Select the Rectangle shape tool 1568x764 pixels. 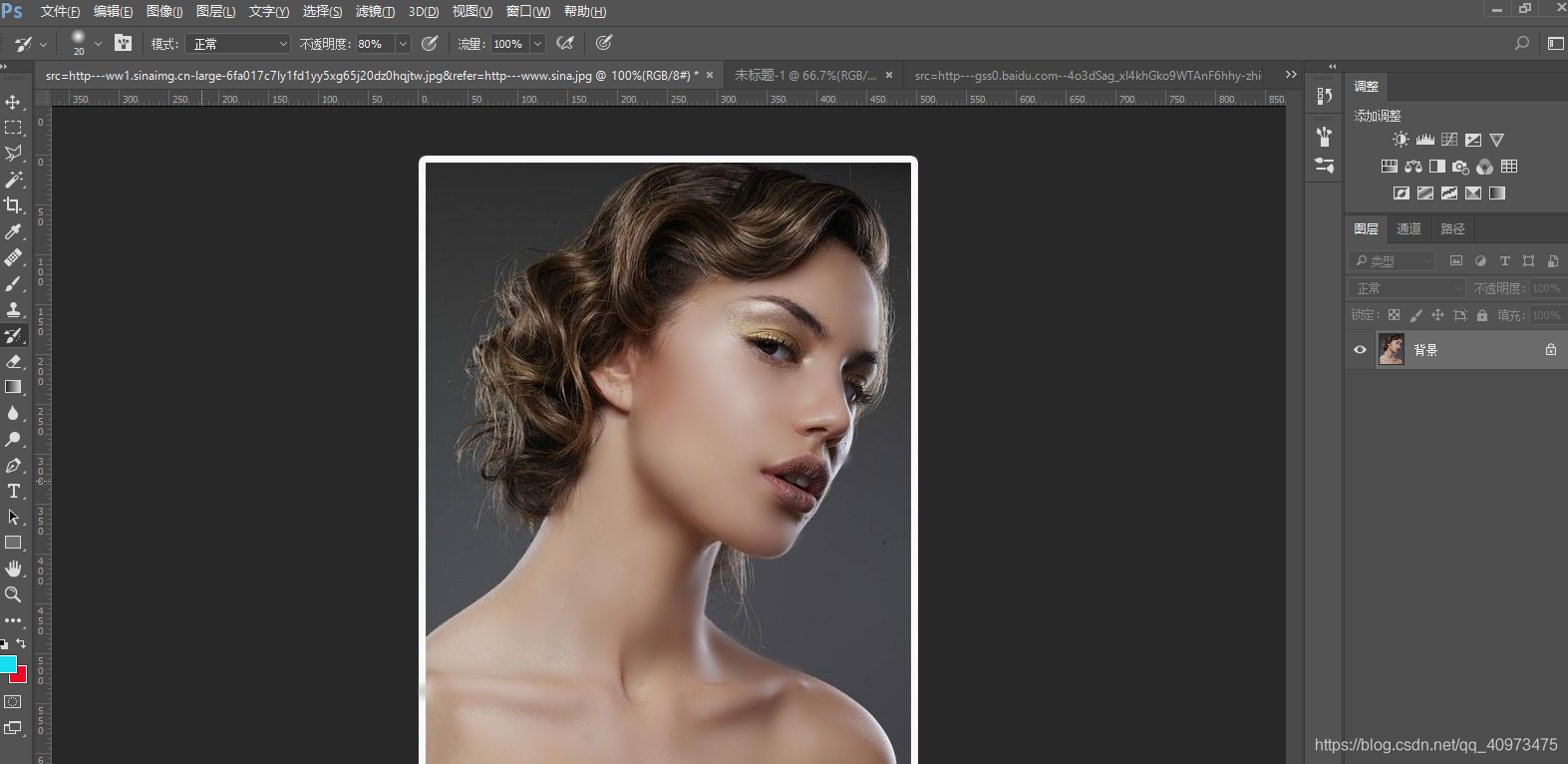point(13,543)
